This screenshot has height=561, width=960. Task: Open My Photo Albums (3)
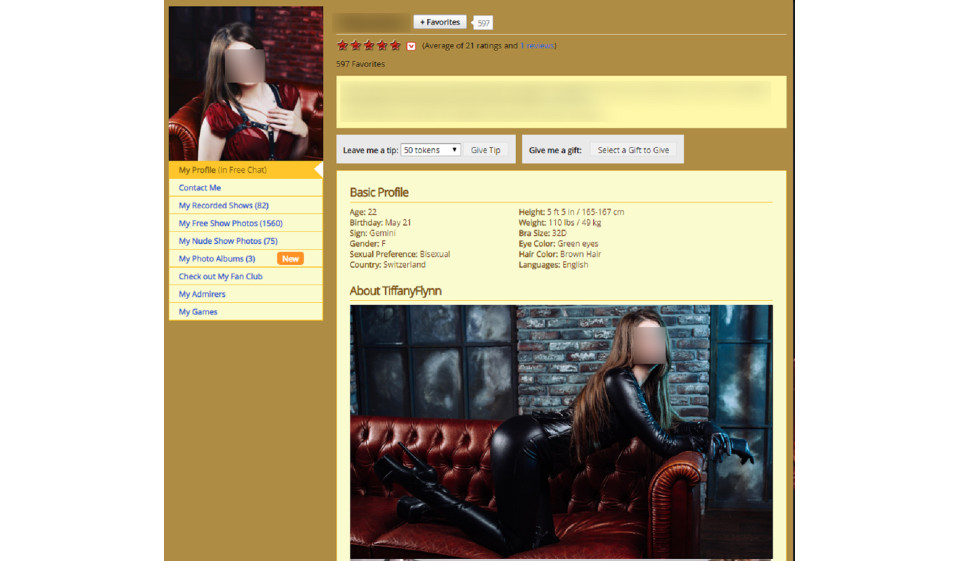pyautogui.click(x=216, y=259)
